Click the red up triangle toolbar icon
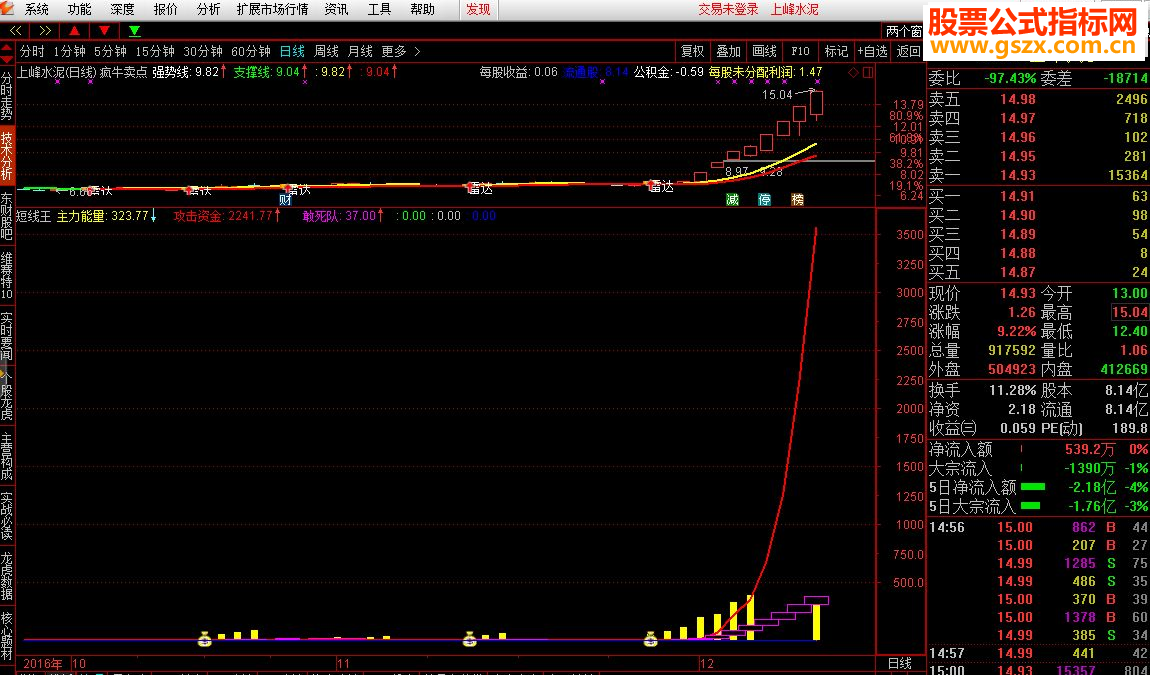Screen dimensions: 1150x675 pyautogui.click(x=74, y=30)
